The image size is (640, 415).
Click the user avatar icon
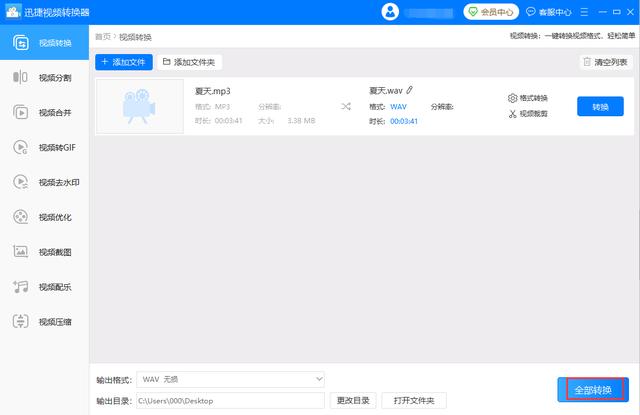[x=390, y=12]
